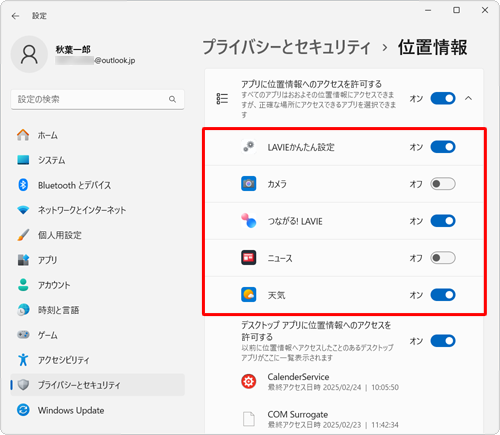Click the Windows Update sync icon
The height and width of the screenshot is (435, 500).
[23, 410]
